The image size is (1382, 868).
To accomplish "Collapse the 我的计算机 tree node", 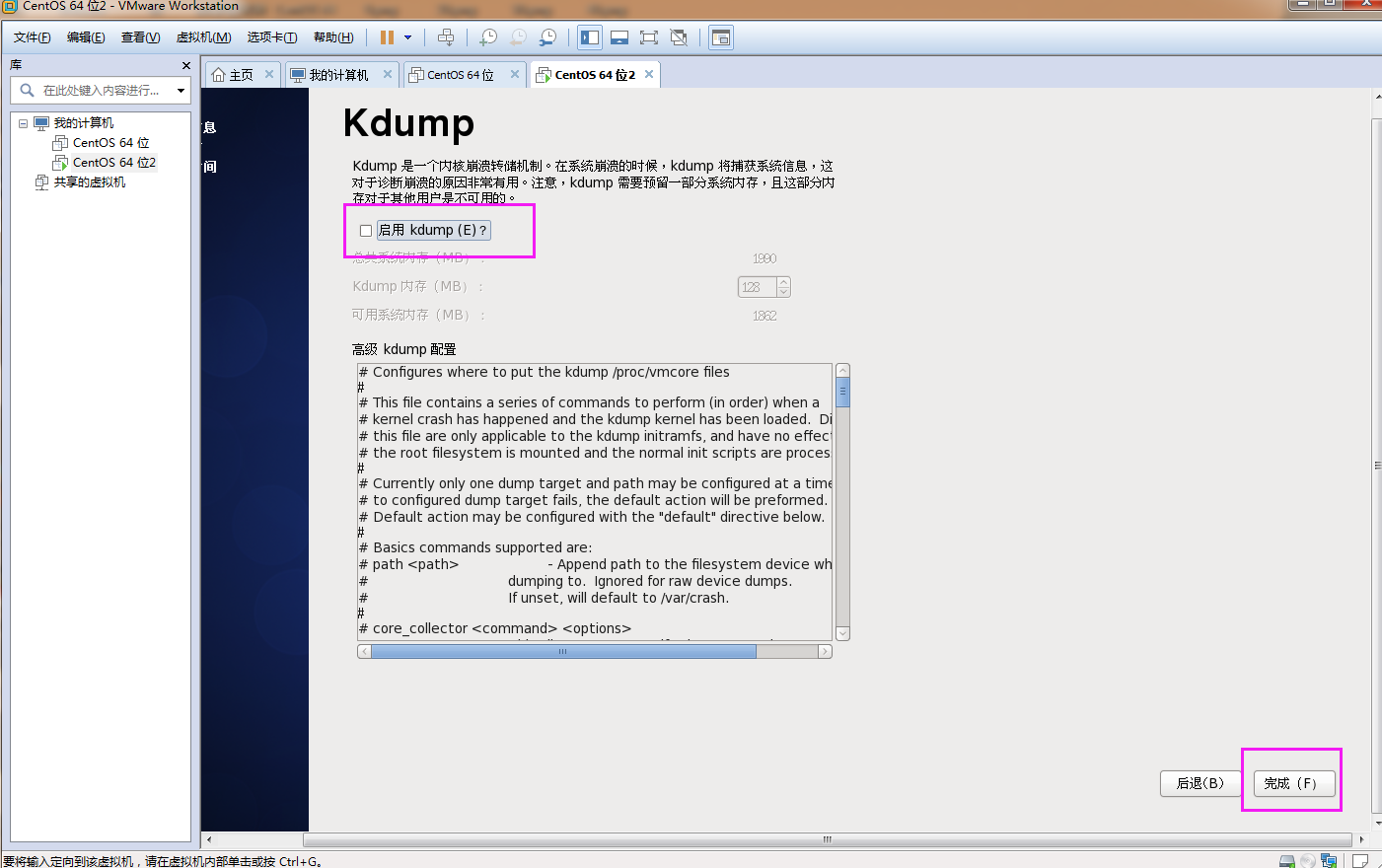I will point(23,123).
